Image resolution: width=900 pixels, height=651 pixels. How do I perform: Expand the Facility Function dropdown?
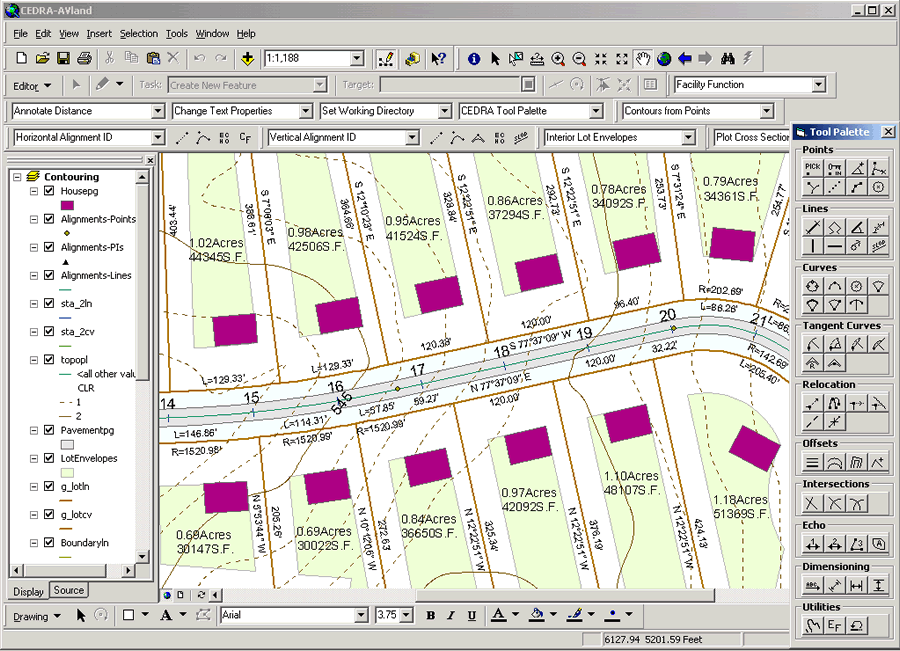(818, 85)
